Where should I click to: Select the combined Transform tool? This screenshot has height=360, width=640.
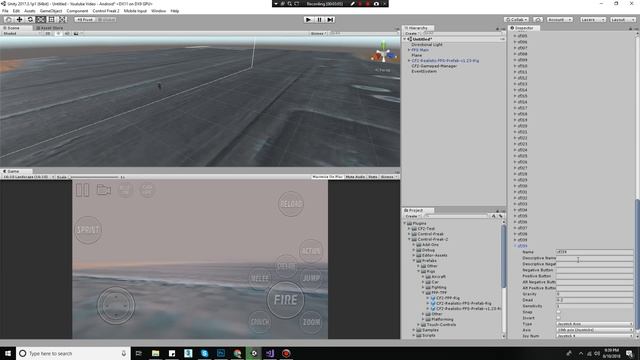click(x=62, y=20)
